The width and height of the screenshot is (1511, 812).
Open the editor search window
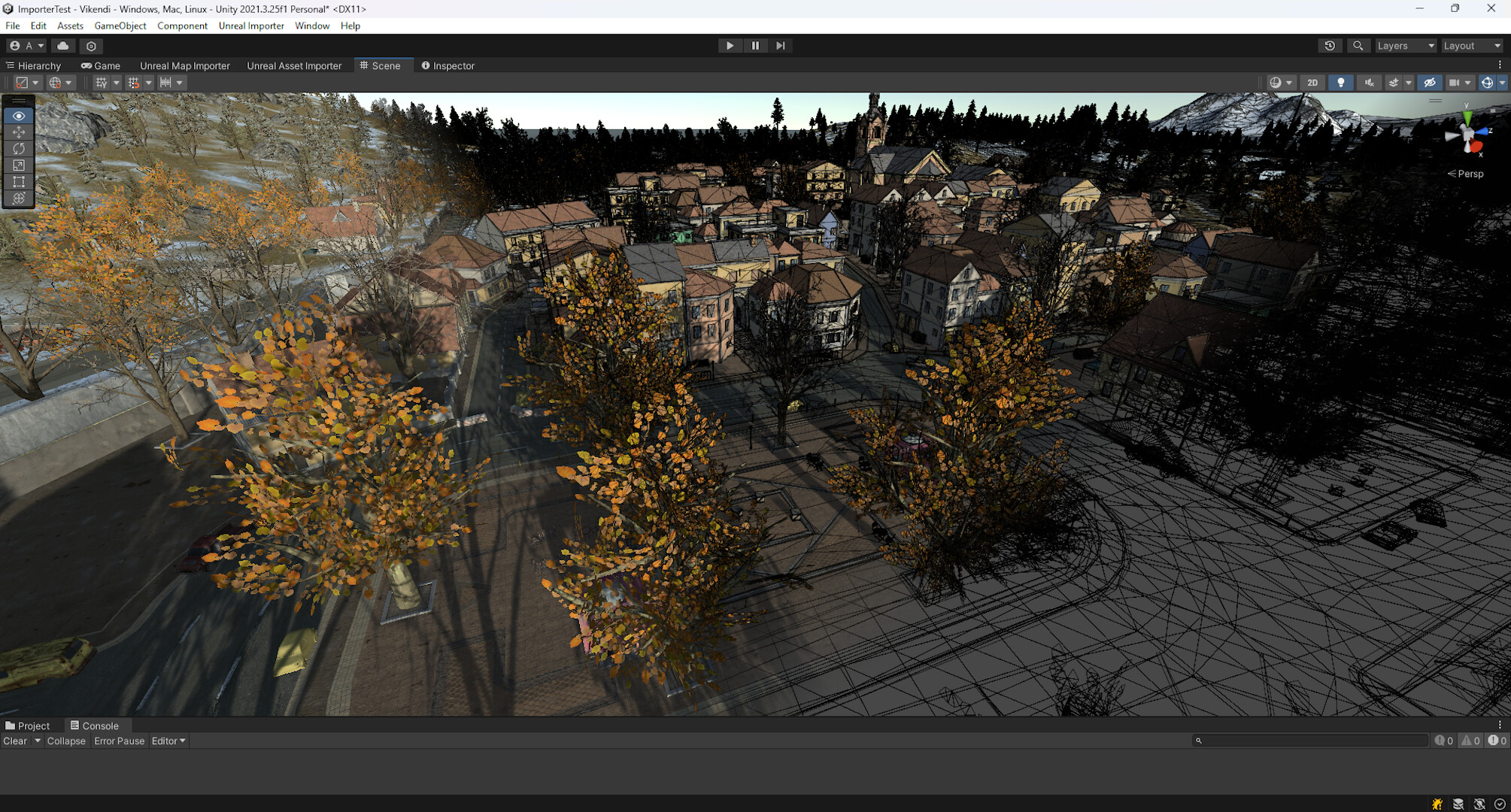coord(1358,45)
